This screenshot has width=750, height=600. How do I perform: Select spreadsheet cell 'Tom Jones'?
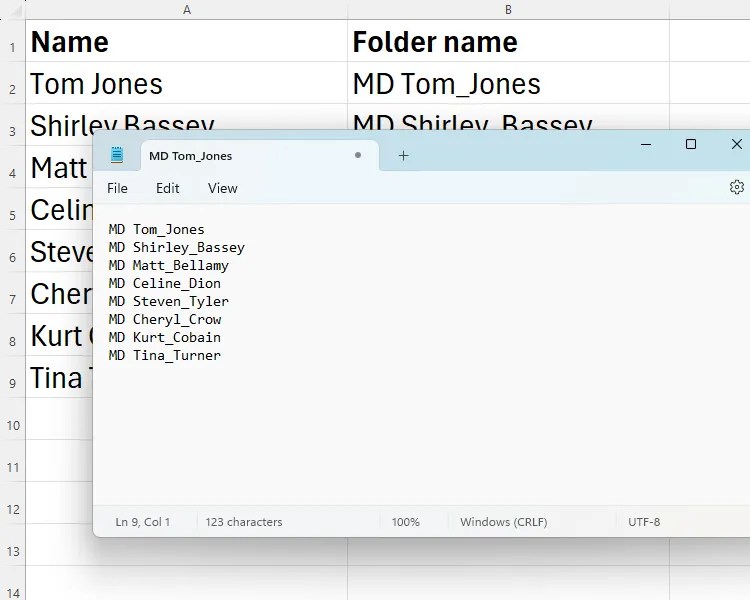coord(187,83)
